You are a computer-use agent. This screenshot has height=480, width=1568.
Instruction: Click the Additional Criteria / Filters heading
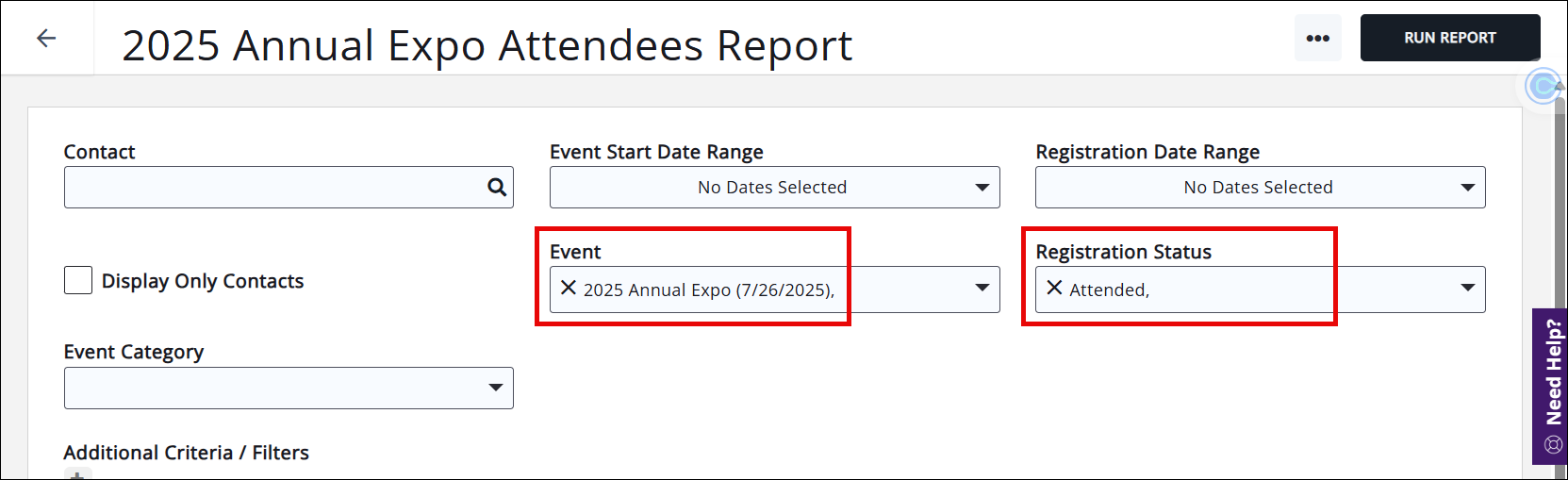(x=186, y=453)
